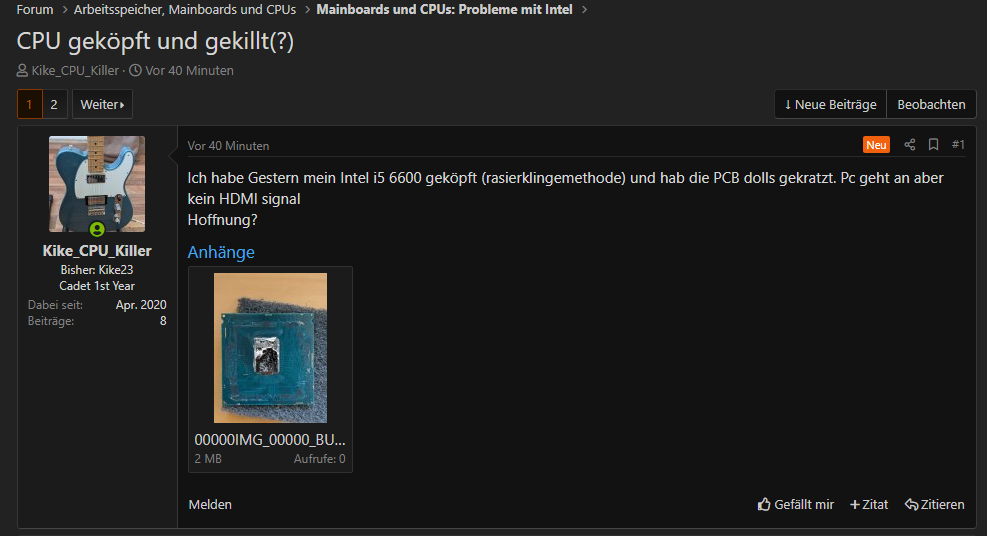987x536 pixels.
Task: Click the thumbs-up Gefällt mir icon
Action: tap(764, 504)
